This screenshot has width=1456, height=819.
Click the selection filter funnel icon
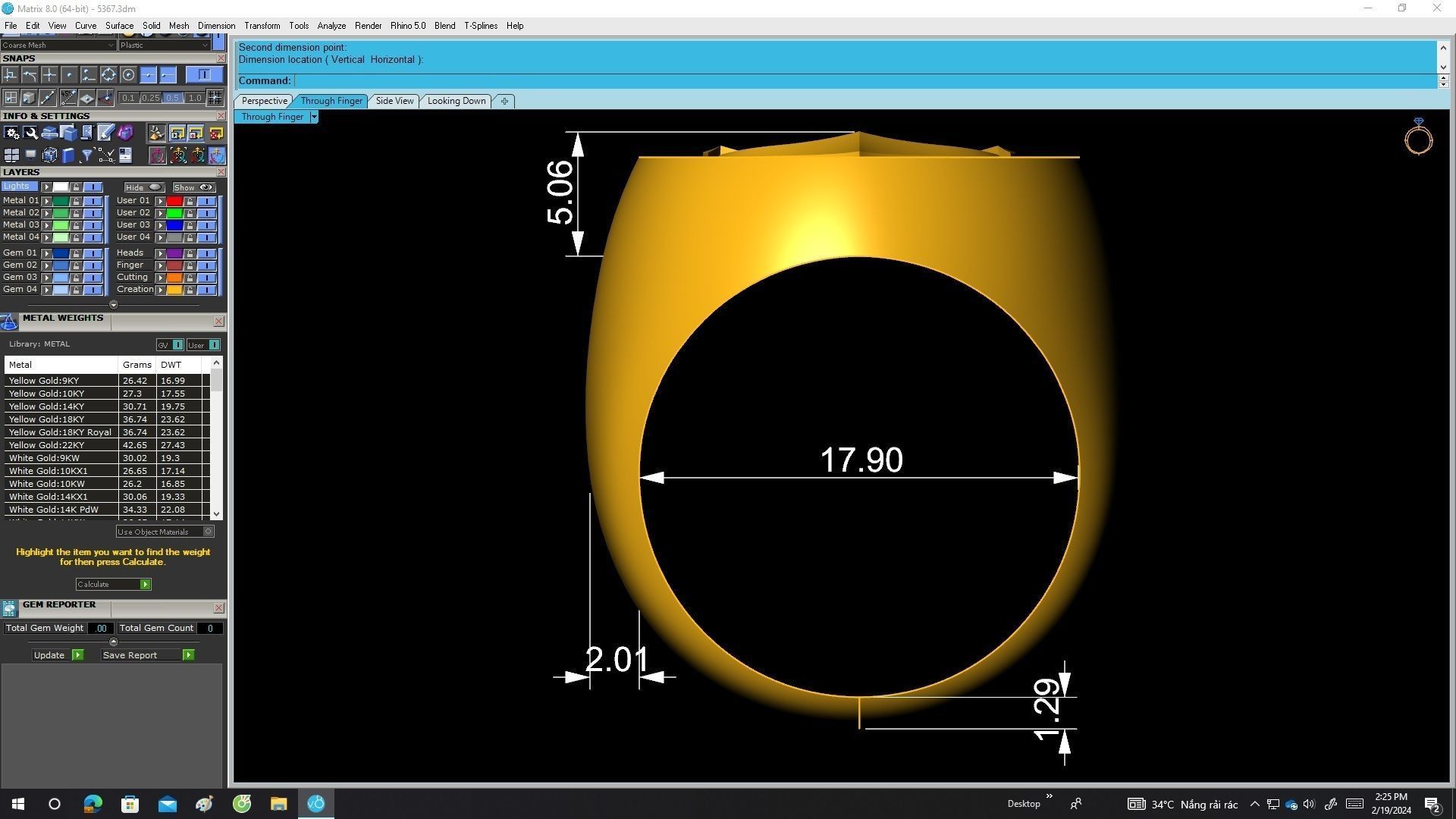pyautogui.click(x=87, y=155)
